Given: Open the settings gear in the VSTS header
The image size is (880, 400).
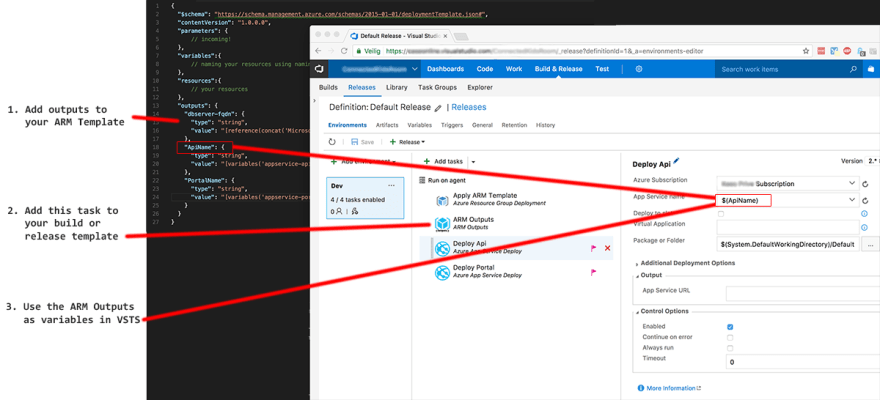Looking at the screenshot, I should 639,69.
